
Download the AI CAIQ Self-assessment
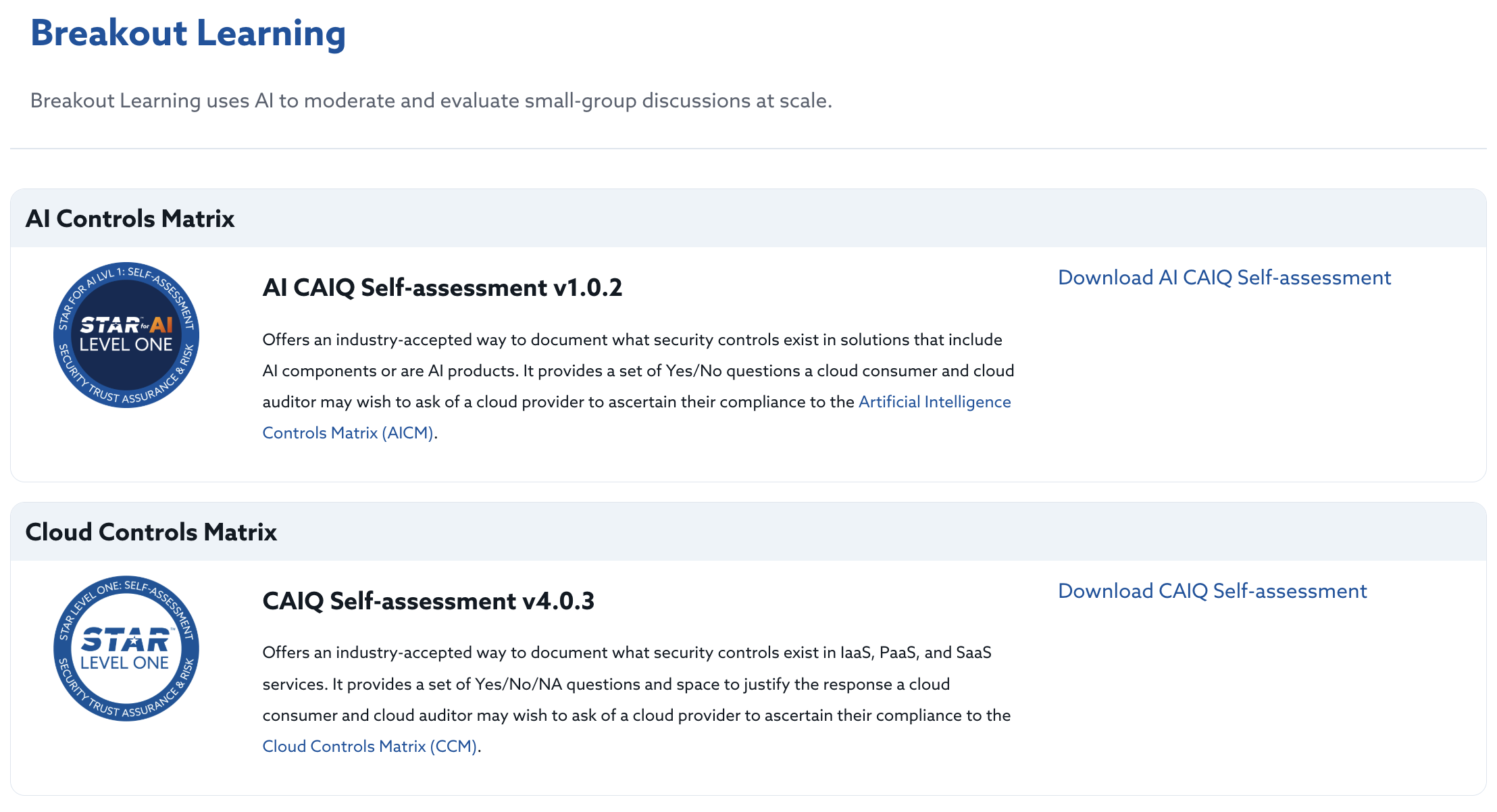tap(1224, 278)
